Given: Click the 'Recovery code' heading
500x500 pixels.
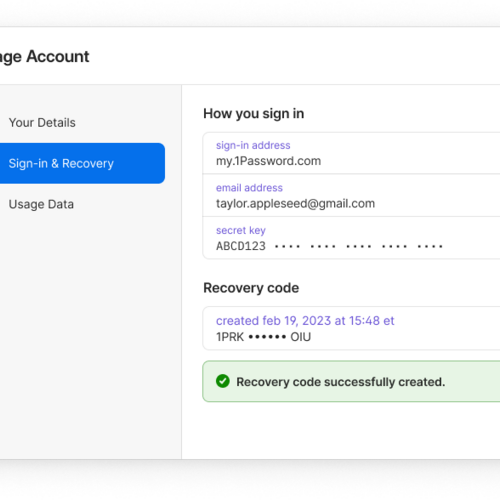Looking at the screenshot, I should (x=251, y=288).
